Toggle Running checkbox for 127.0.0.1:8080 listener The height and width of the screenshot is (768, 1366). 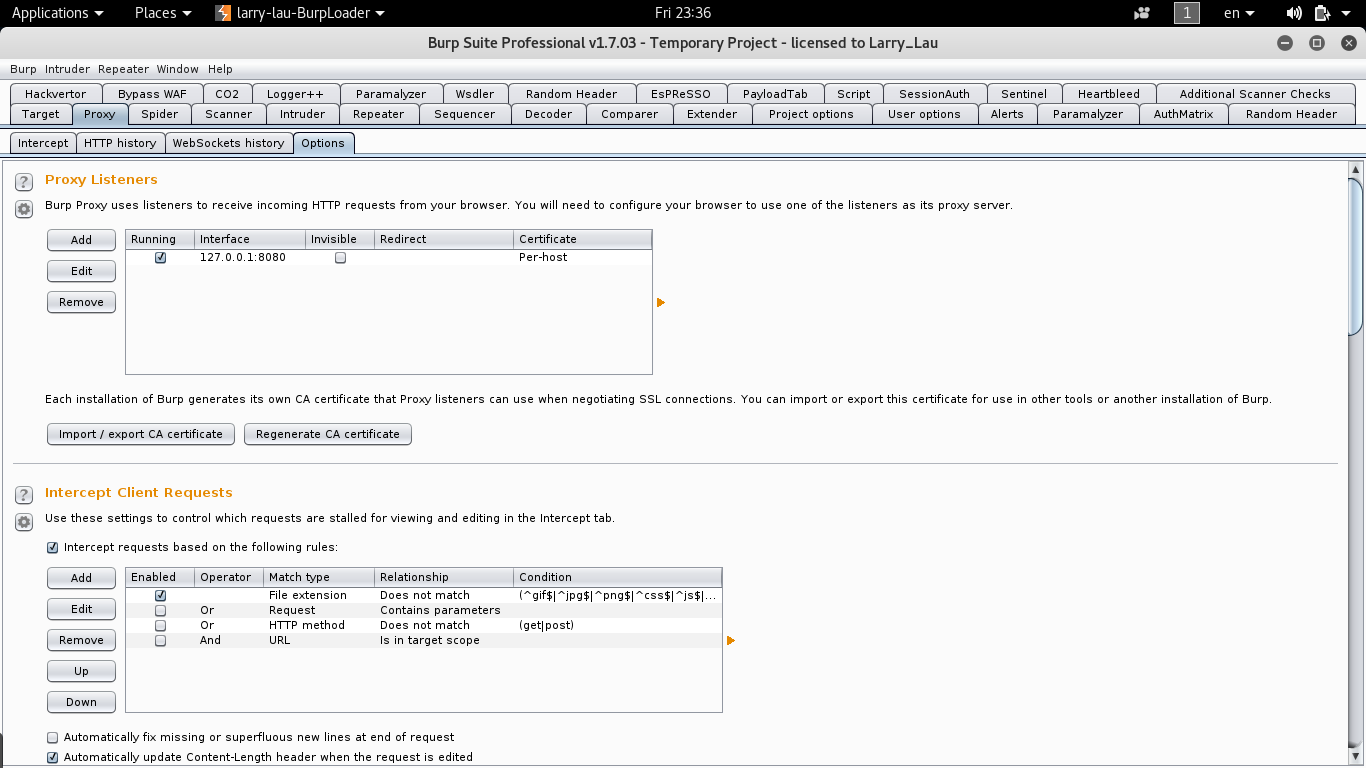tap(160, 257)
